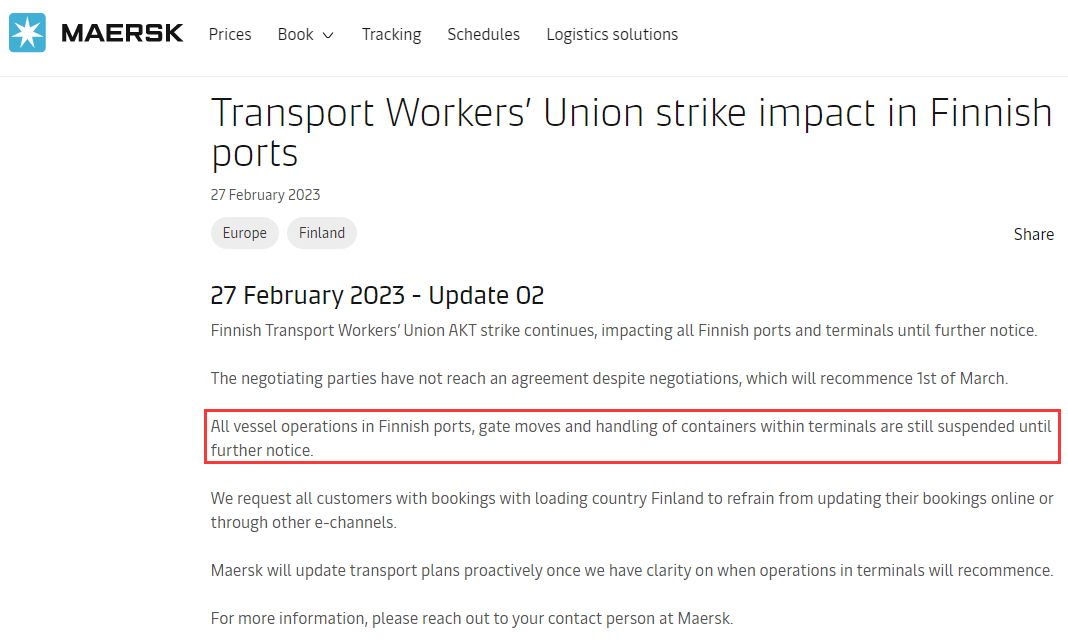Click the paragraph about refraining from updating bookings
Image resolution: width=1068 pixels, height=643 pixels.
(632, 510)
